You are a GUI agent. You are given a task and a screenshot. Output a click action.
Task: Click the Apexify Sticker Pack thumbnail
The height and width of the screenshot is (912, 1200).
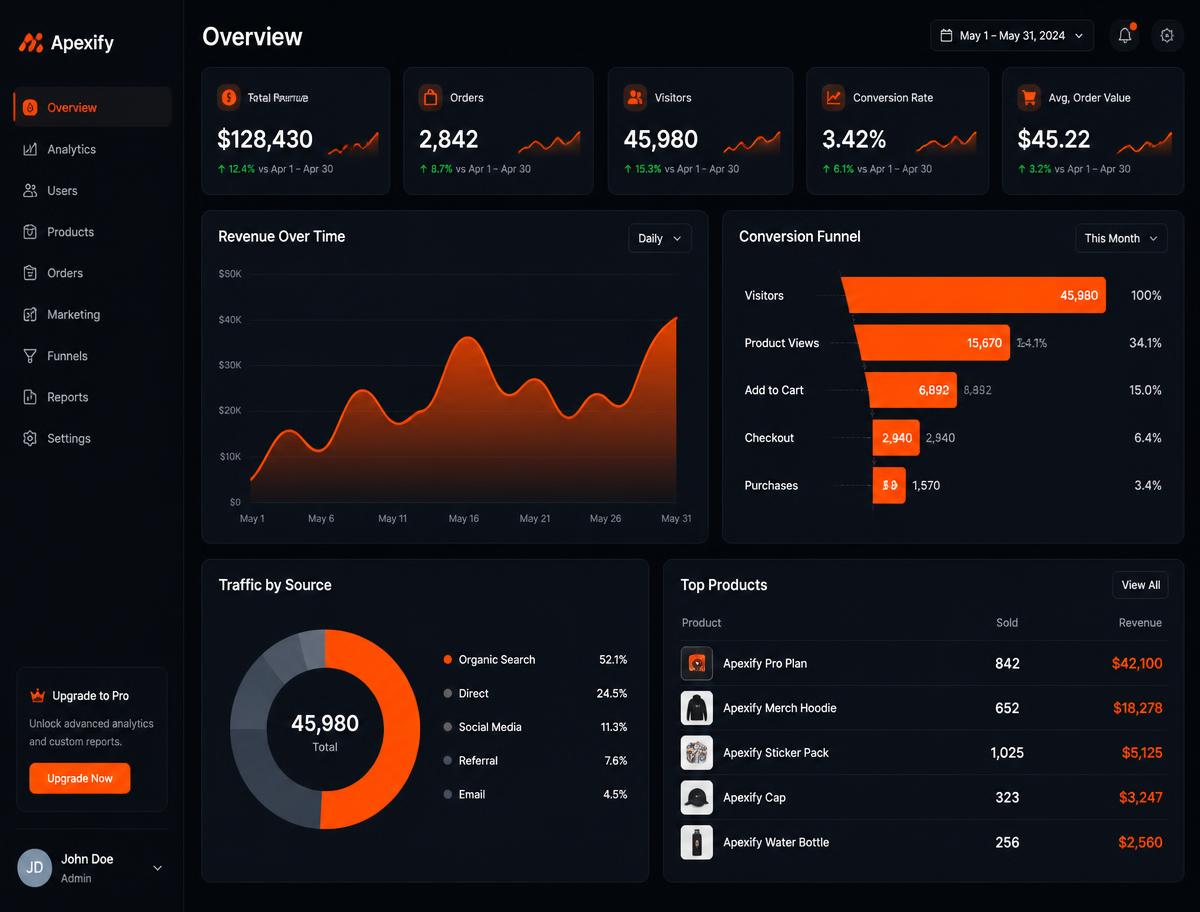(697, 753)
